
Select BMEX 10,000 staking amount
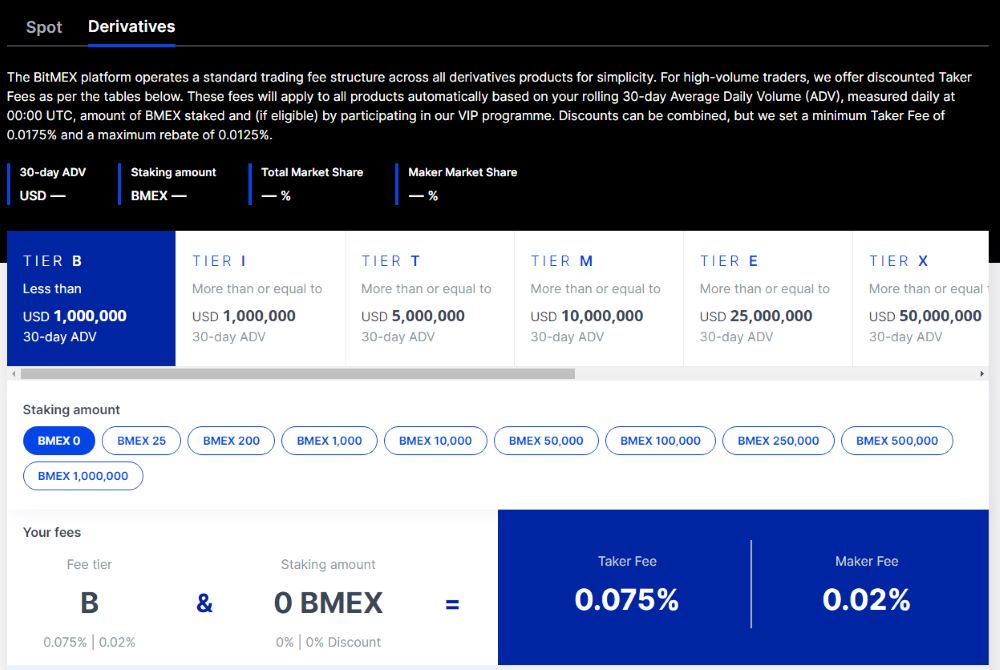(435, 441)
